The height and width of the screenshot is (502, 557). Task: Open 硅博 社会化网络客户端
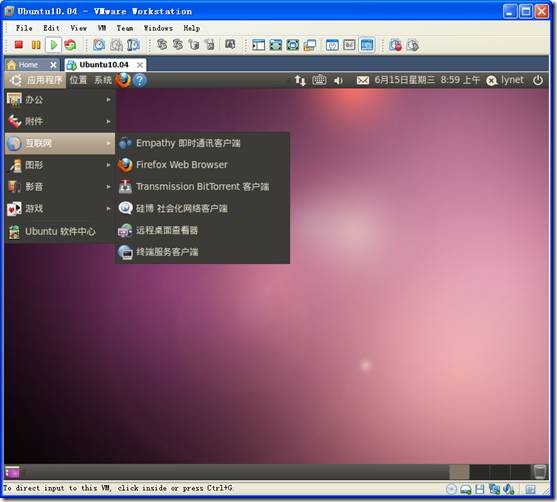[x=203, y=209]
